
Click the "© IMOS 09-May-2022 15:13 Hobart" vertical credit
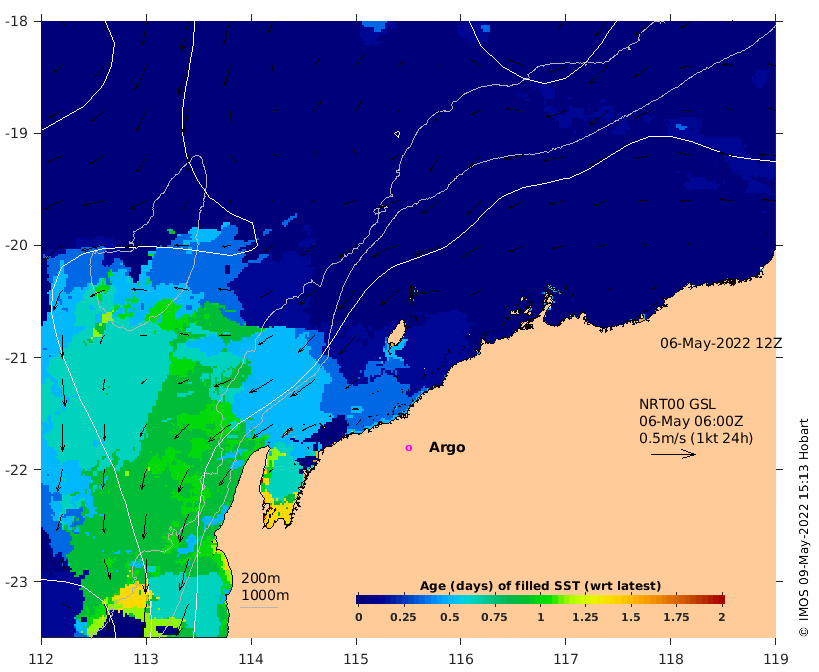click(x=803, y=527)
